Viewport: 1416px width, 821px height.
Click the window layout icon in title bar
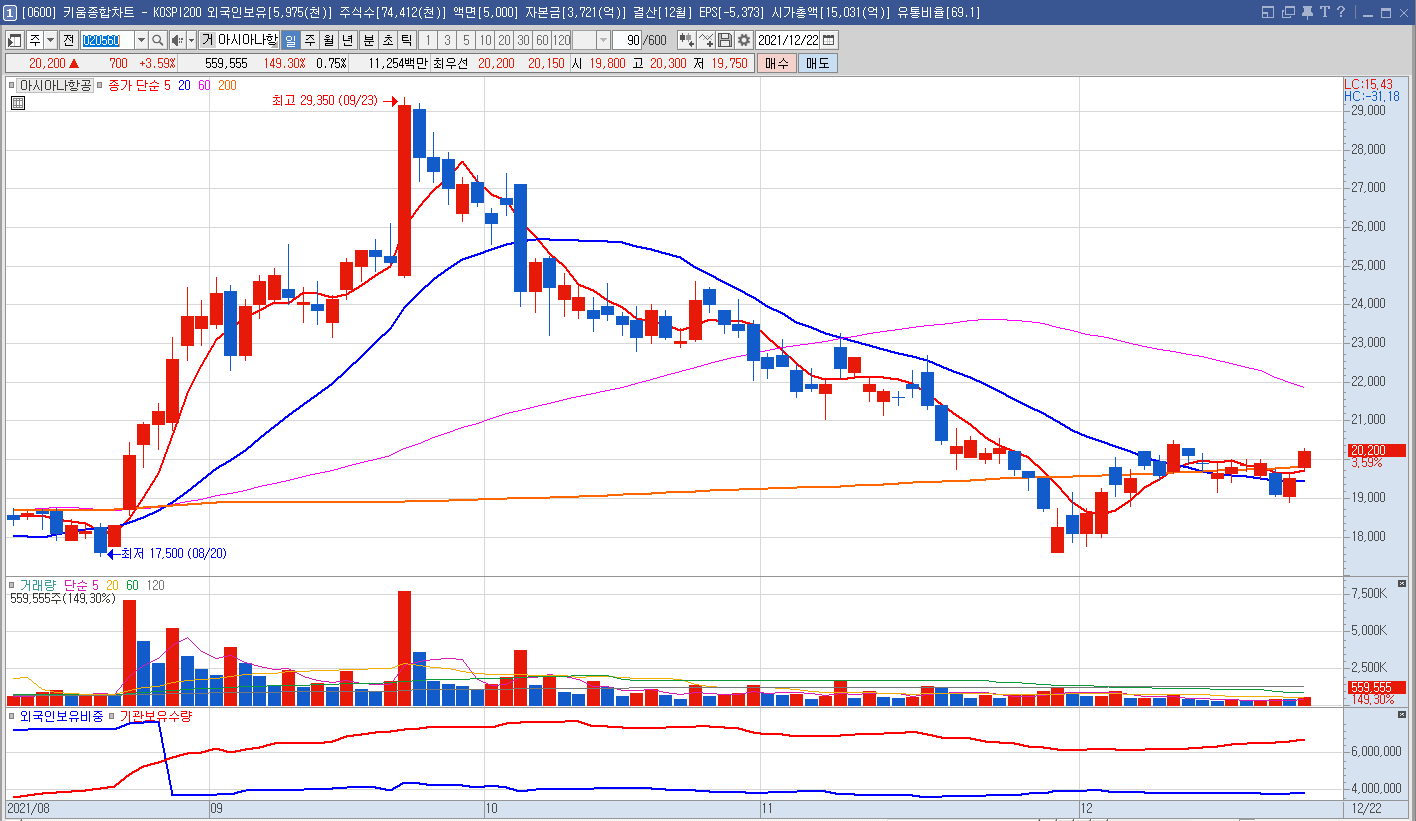click(x=1268, y=12)
